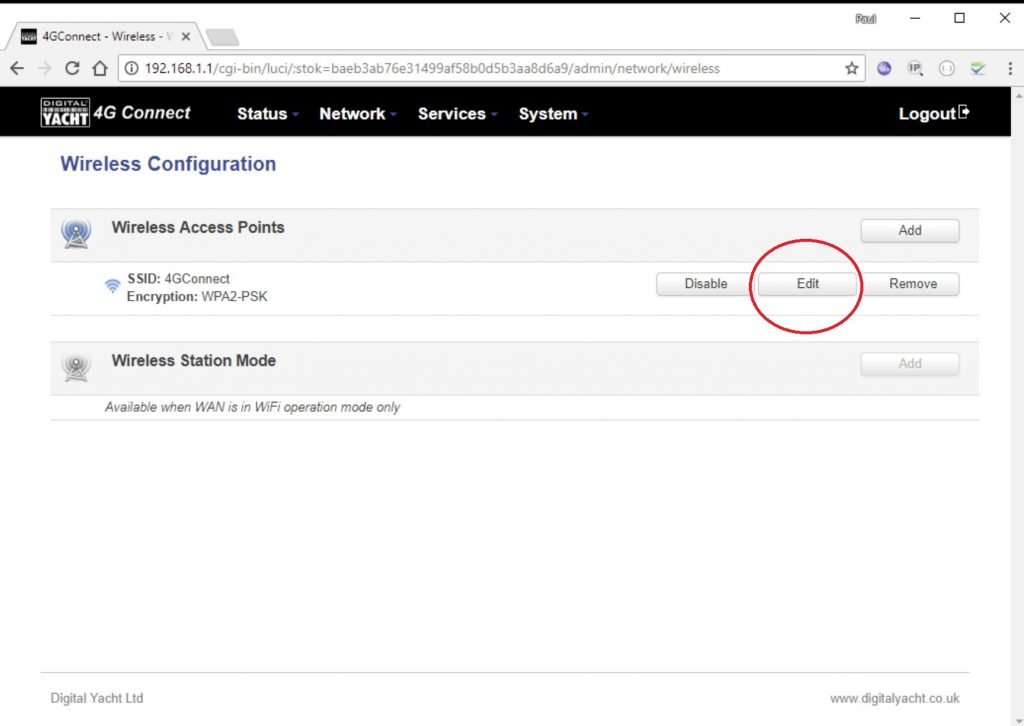Click the address bar URL field
The image size is (1024, 726).
[x=480, y=69]
